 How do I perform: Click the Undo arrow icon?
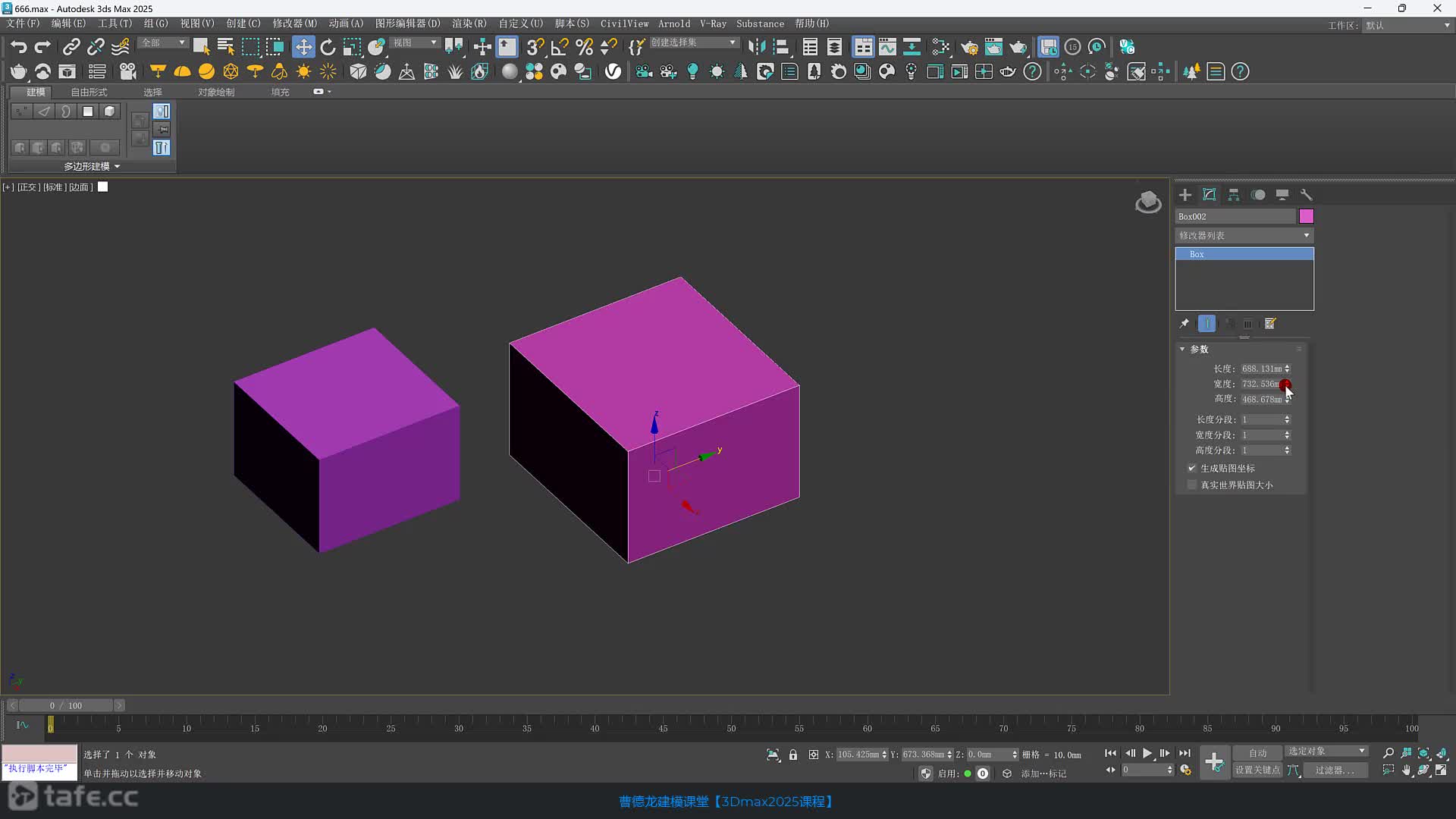(18, 47)
